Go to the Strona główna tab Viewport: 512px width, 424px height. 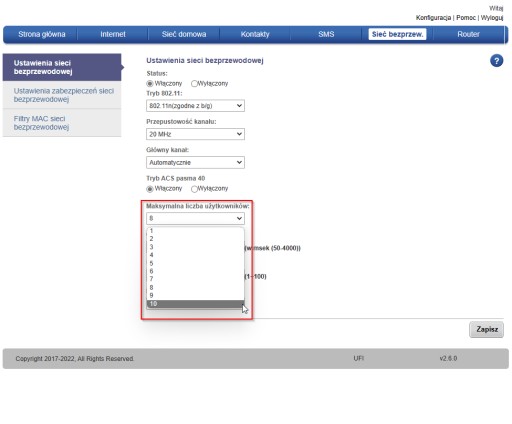[x=42, y=34]
